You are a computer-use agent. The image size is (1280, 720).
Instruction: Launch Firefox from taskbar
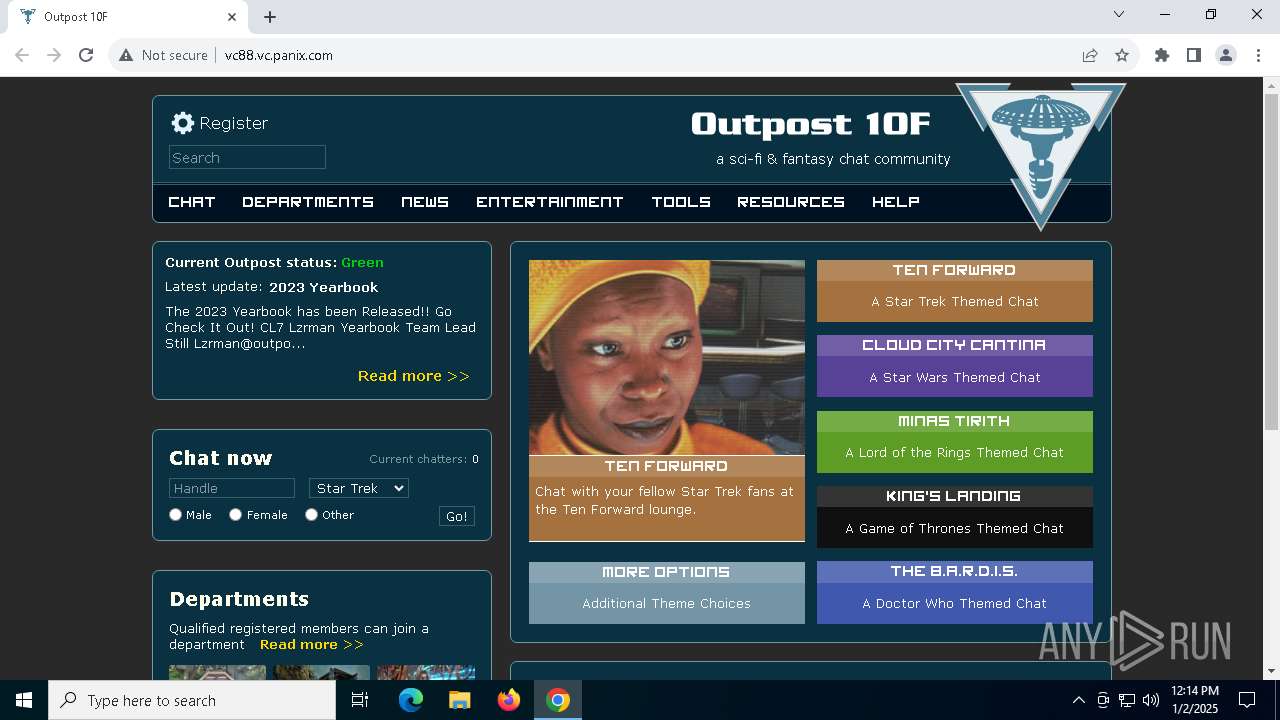point(509,700)
